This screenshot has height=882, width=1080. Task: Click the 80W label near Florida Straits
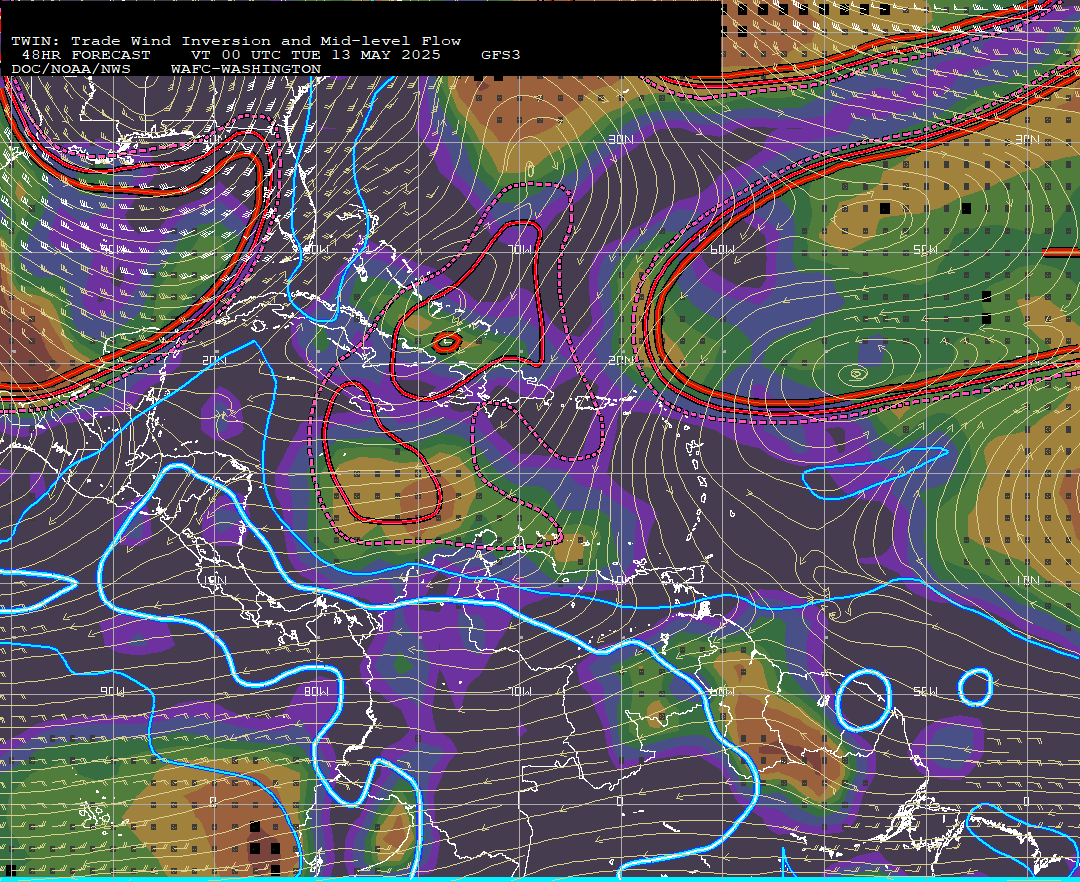[x=316, y=249]
